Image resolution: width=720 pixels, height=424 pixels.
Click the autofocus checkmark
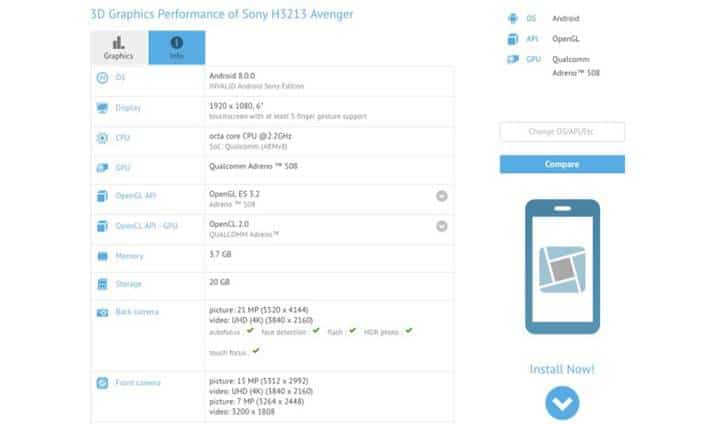coord(250,330)
